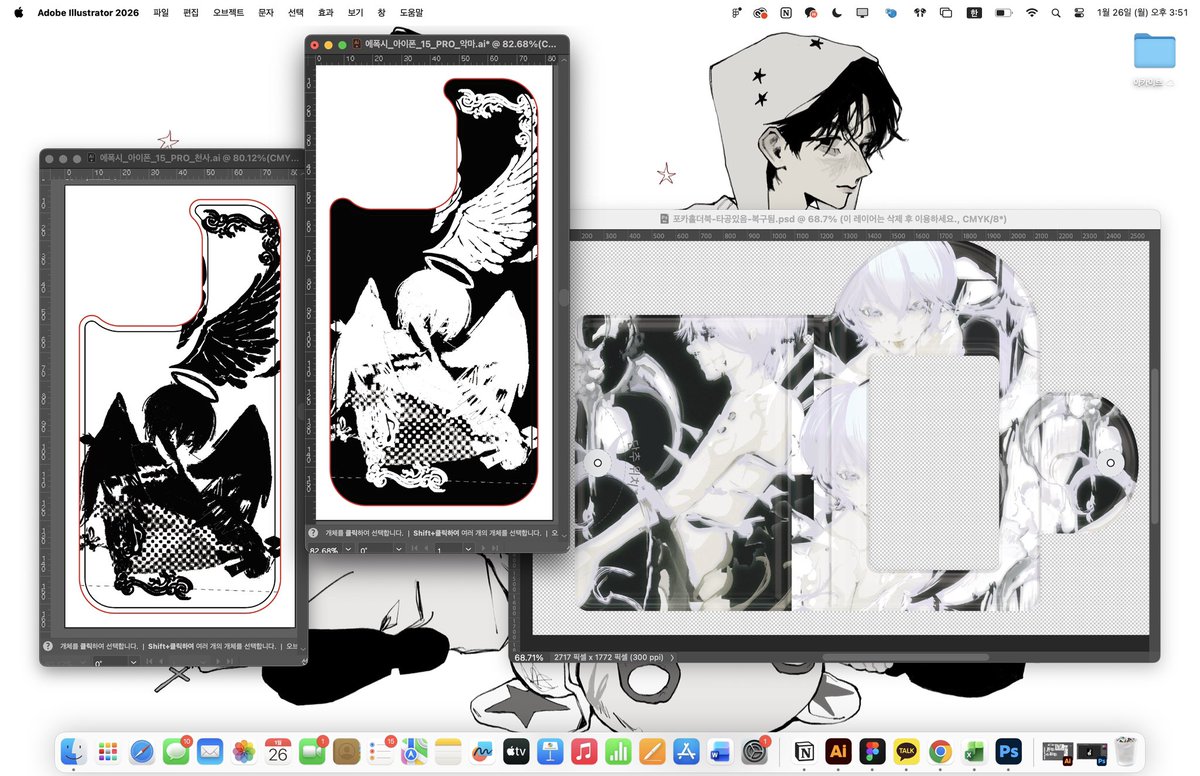Click Photoshop zoom field showing 68.71%

[x=528, y=657]
